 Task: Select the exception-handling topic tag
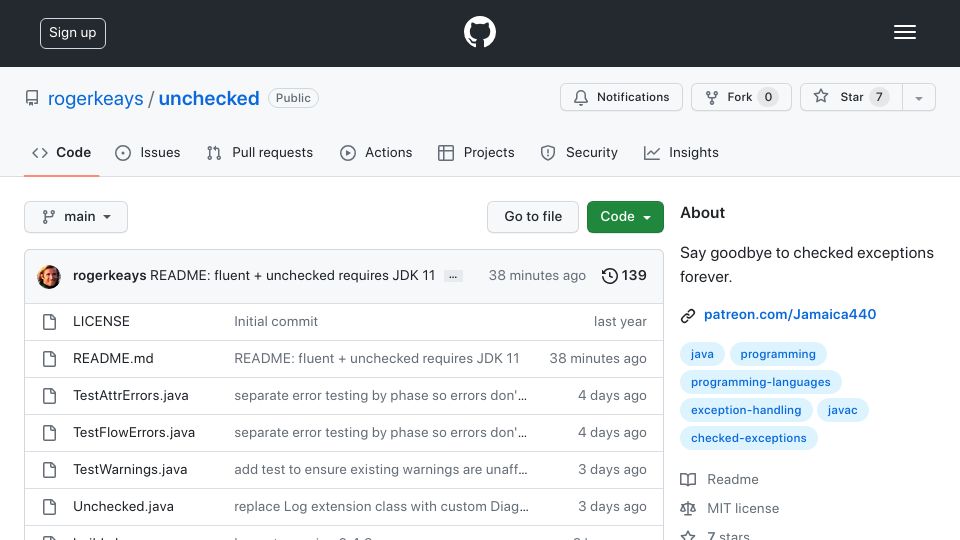point(746,410)
